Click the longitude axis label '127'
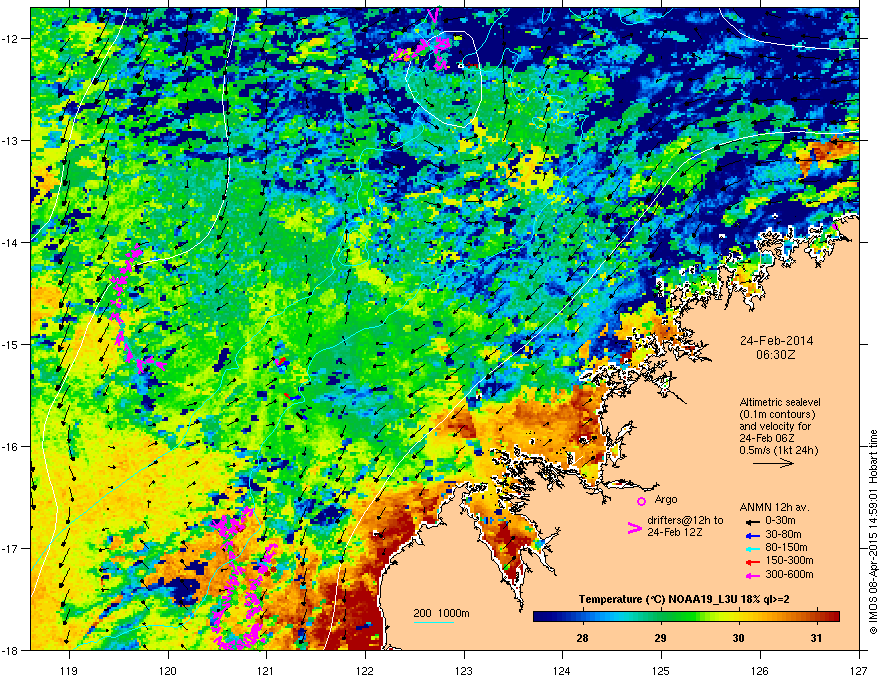This screenshot has width=880, height=680. [x=859, y=670]
